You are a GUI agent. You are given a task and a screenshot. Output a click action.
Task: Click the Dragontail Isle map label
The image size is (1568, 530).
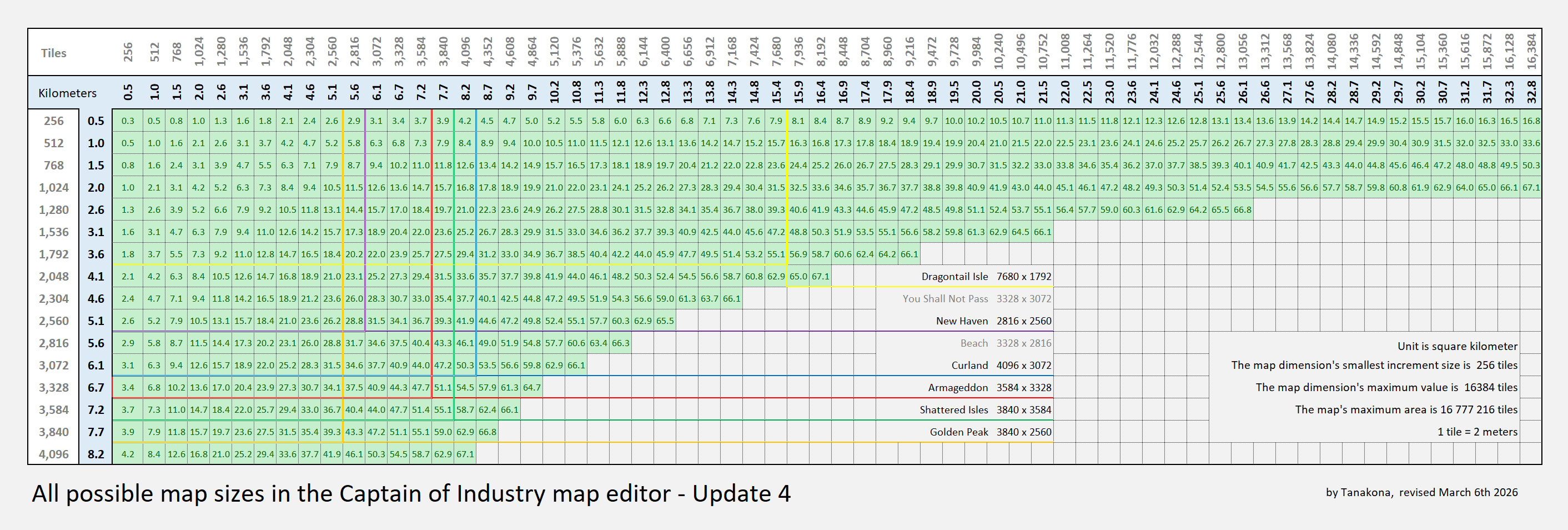coord(954,277)
